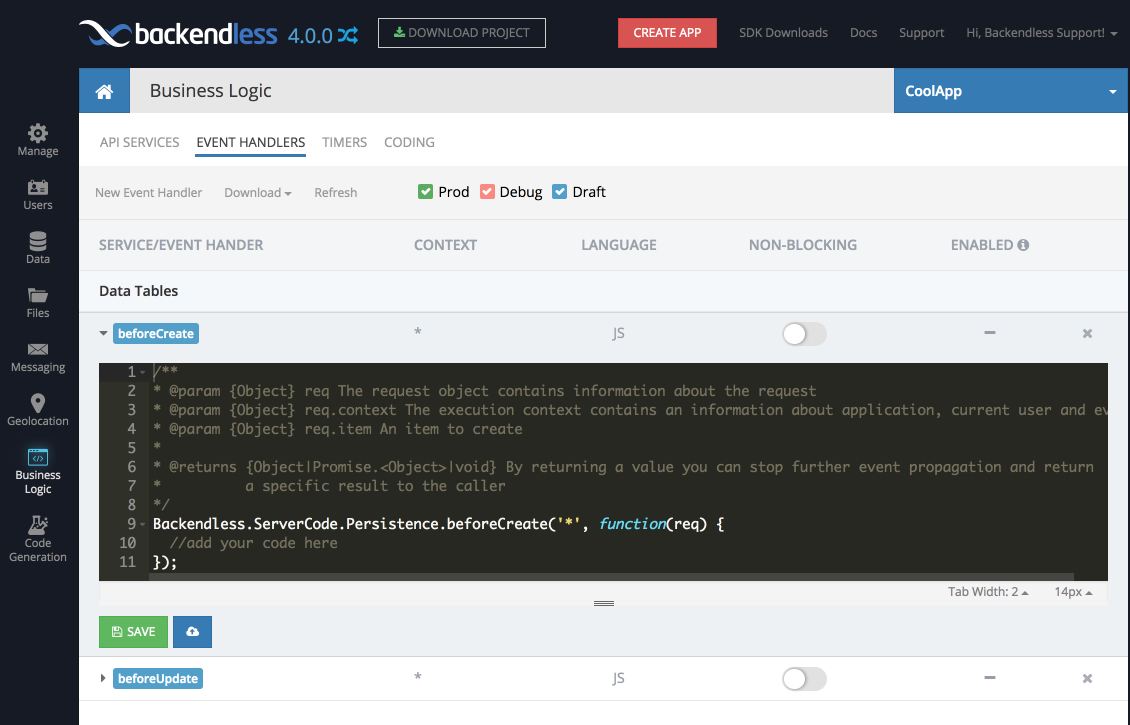Save the beforeCreate handler code
This screenshot has width=1130, height=725.
point(133,632)
